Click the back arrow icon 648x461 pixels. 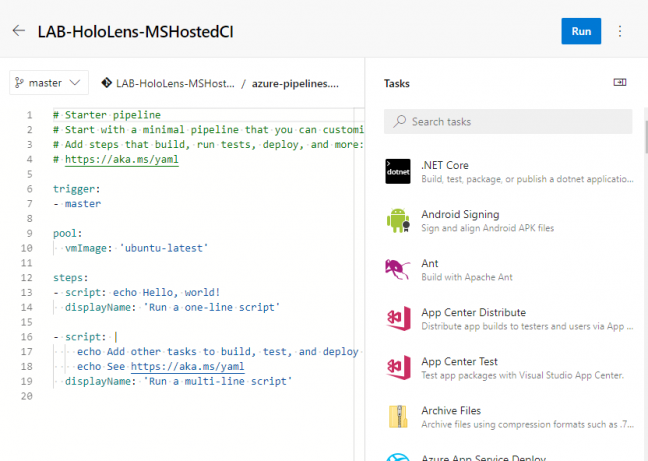point(18,31)
